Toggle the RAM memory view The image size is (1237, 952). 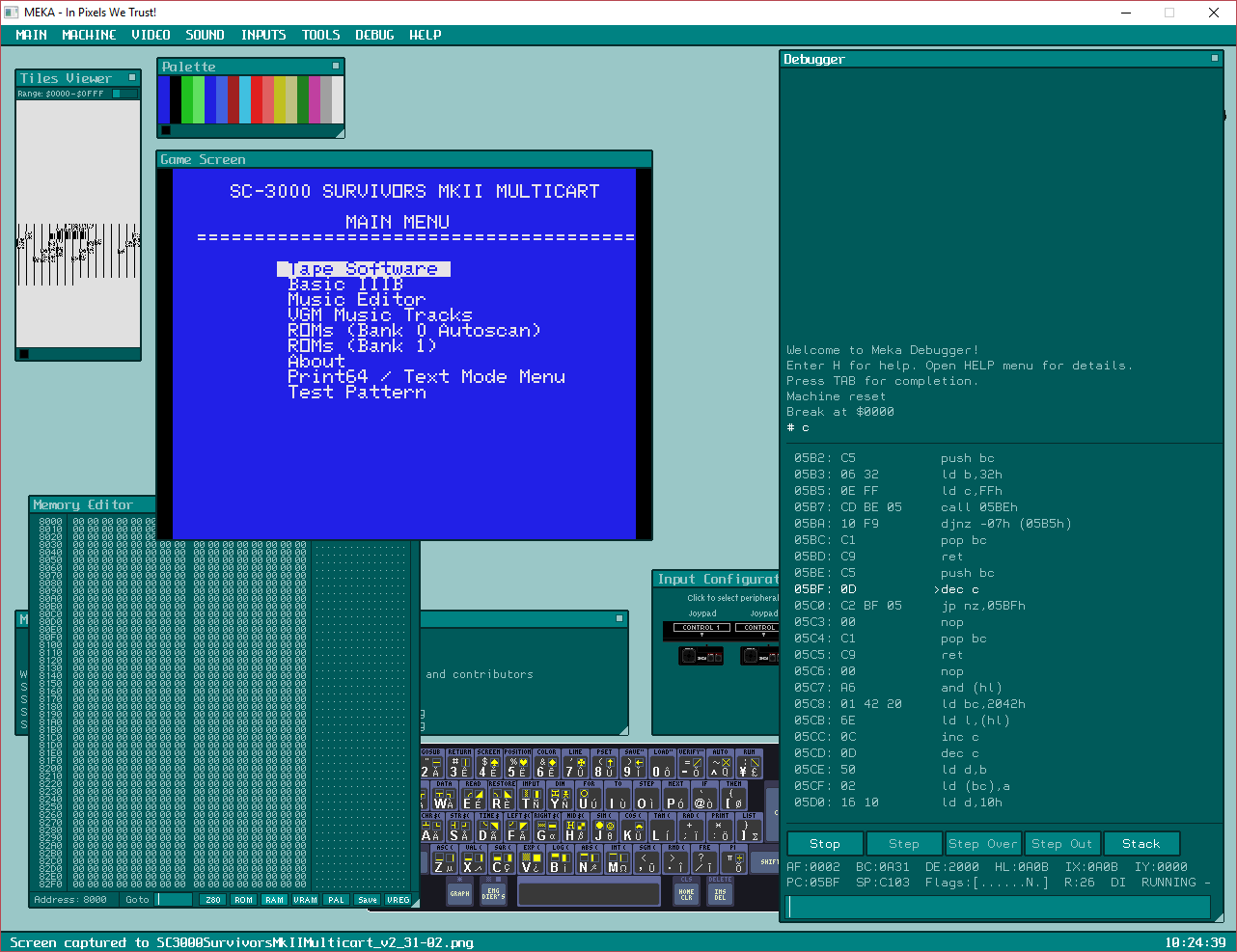[275, 900]
